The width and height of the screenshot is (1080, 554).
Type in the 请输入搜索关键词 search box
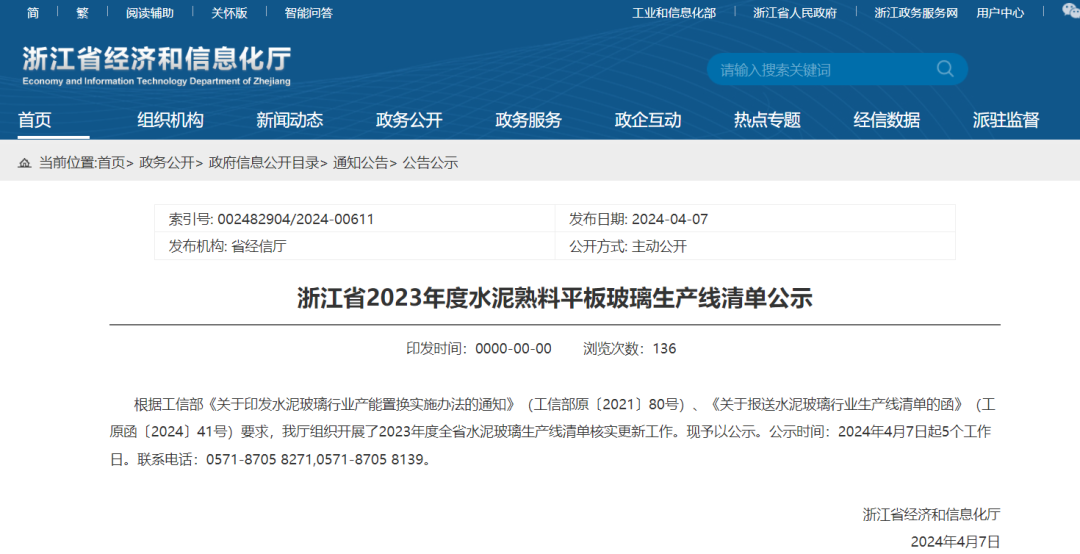tap(820, 69)
